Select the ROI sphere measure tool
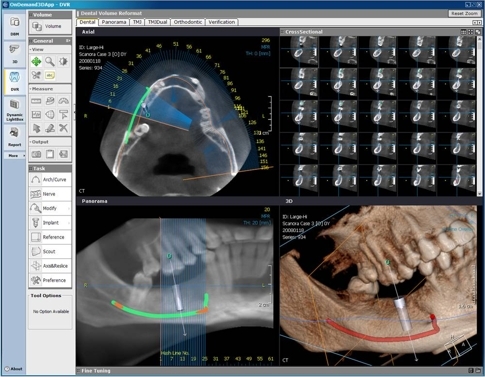The height and width of the screenshot is (377, 485). 50,115
